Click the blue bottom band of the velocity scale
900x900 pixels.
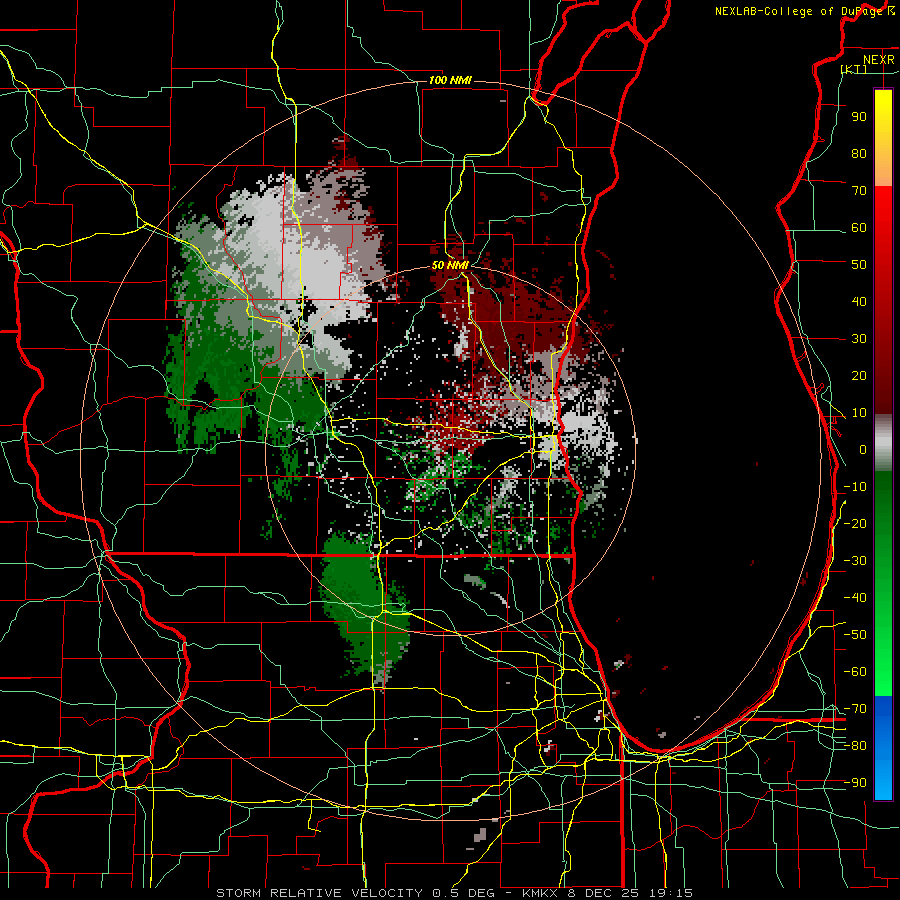[883, 747]
